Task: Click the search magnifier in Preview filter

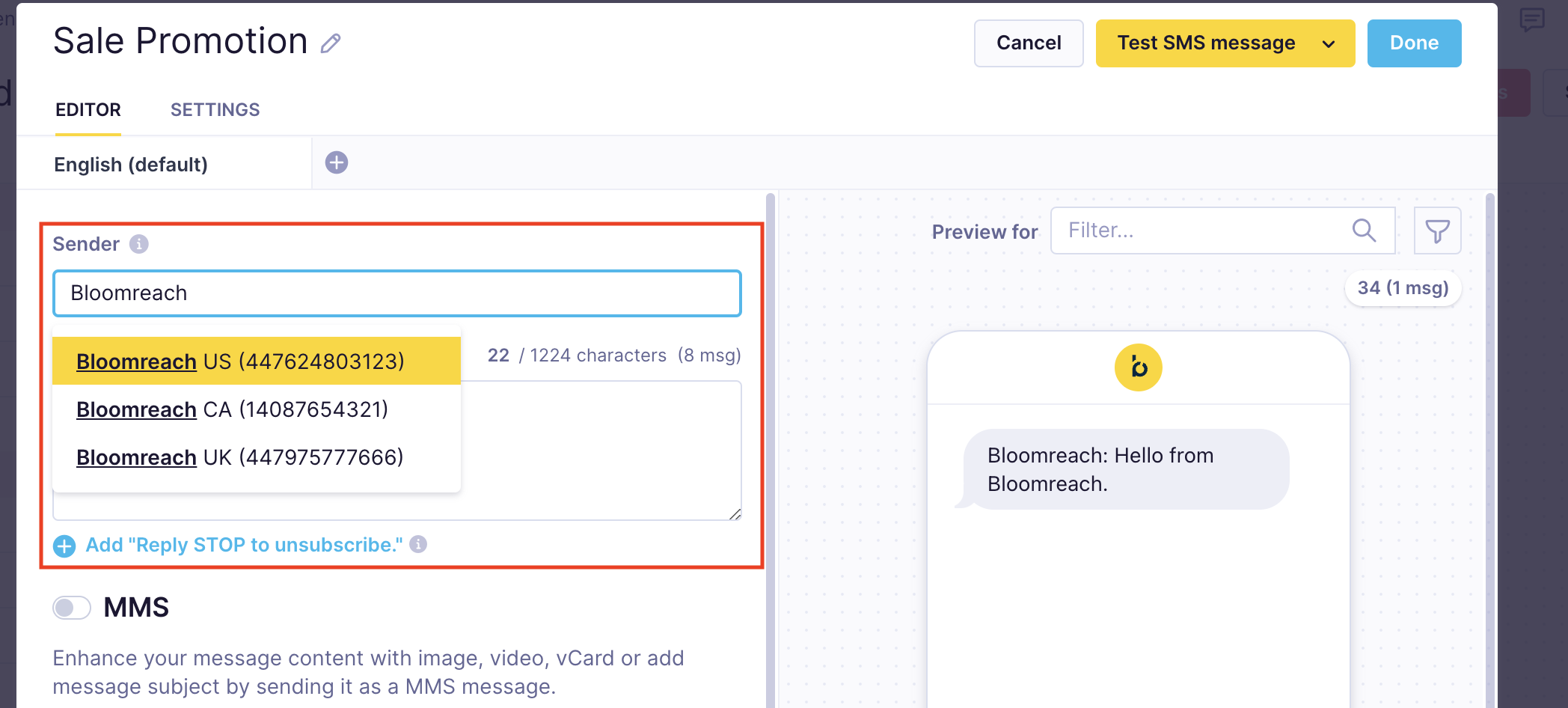Action: [1364, 231]
